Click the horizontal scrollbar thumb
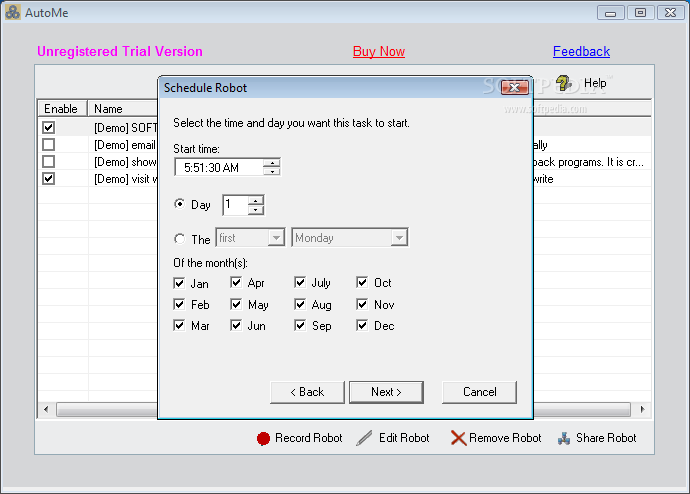Viewport: 690px width, 494px height. (x=343, y=410)
